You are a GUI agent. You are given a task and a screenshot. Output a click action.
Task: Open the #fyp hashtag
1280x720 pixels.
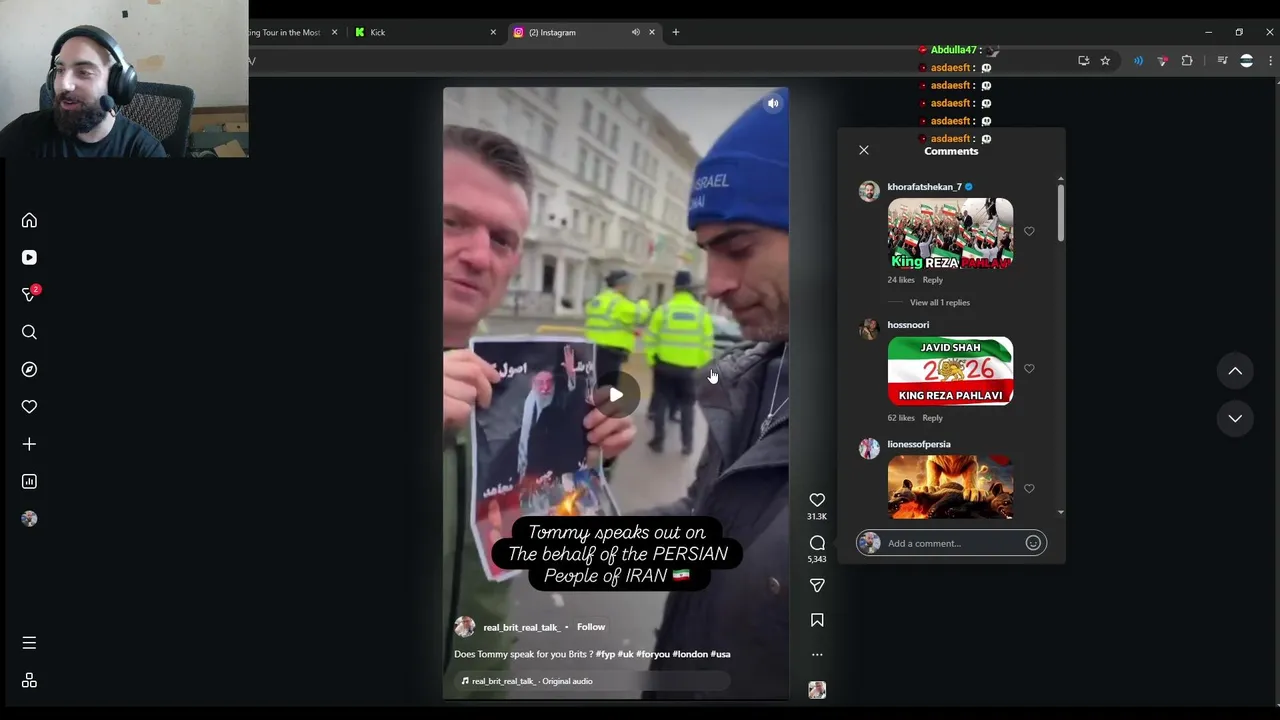[606, 654]
